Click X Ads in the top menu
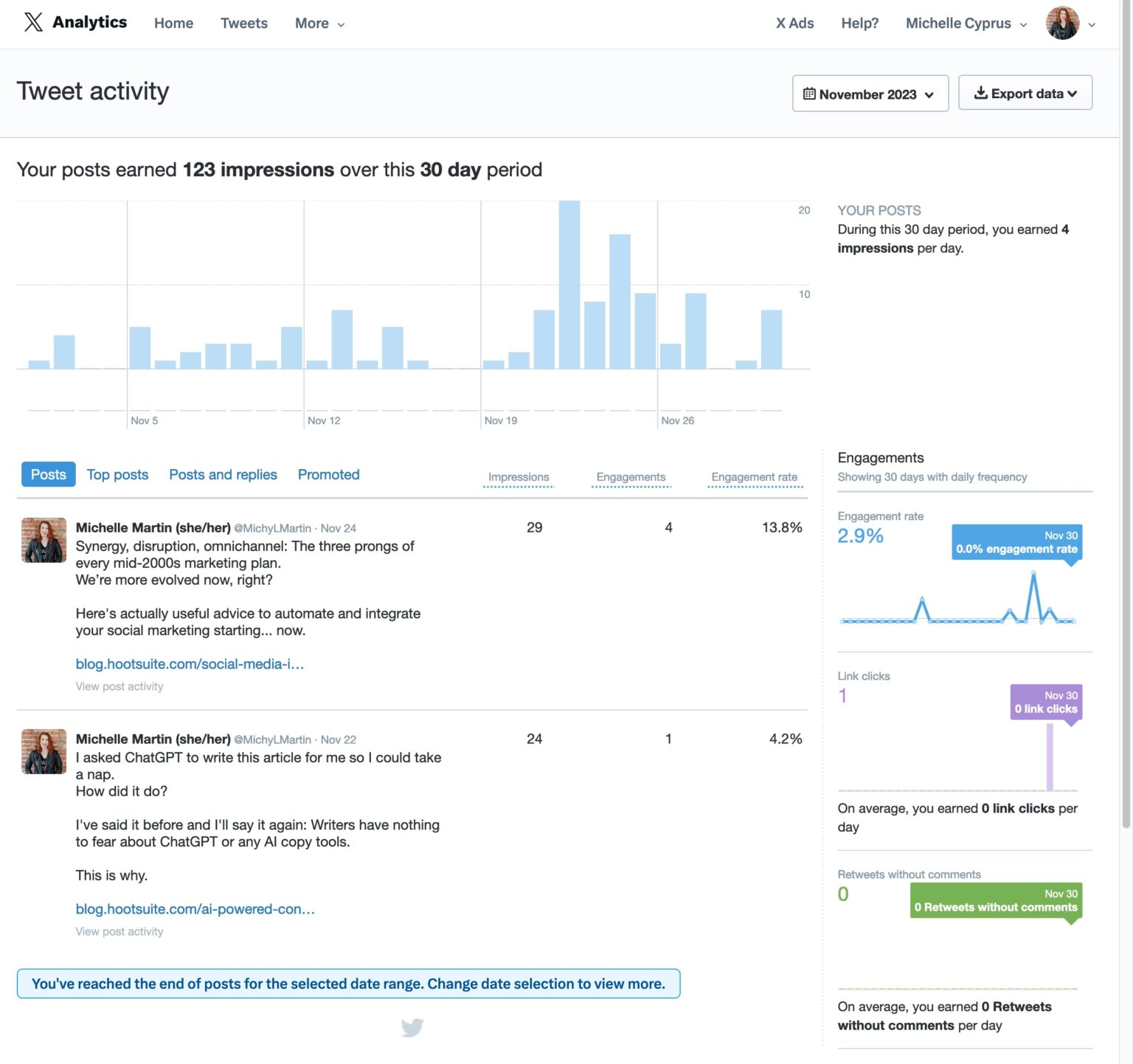1133x1064 pixels. click(x=794, y=23)
